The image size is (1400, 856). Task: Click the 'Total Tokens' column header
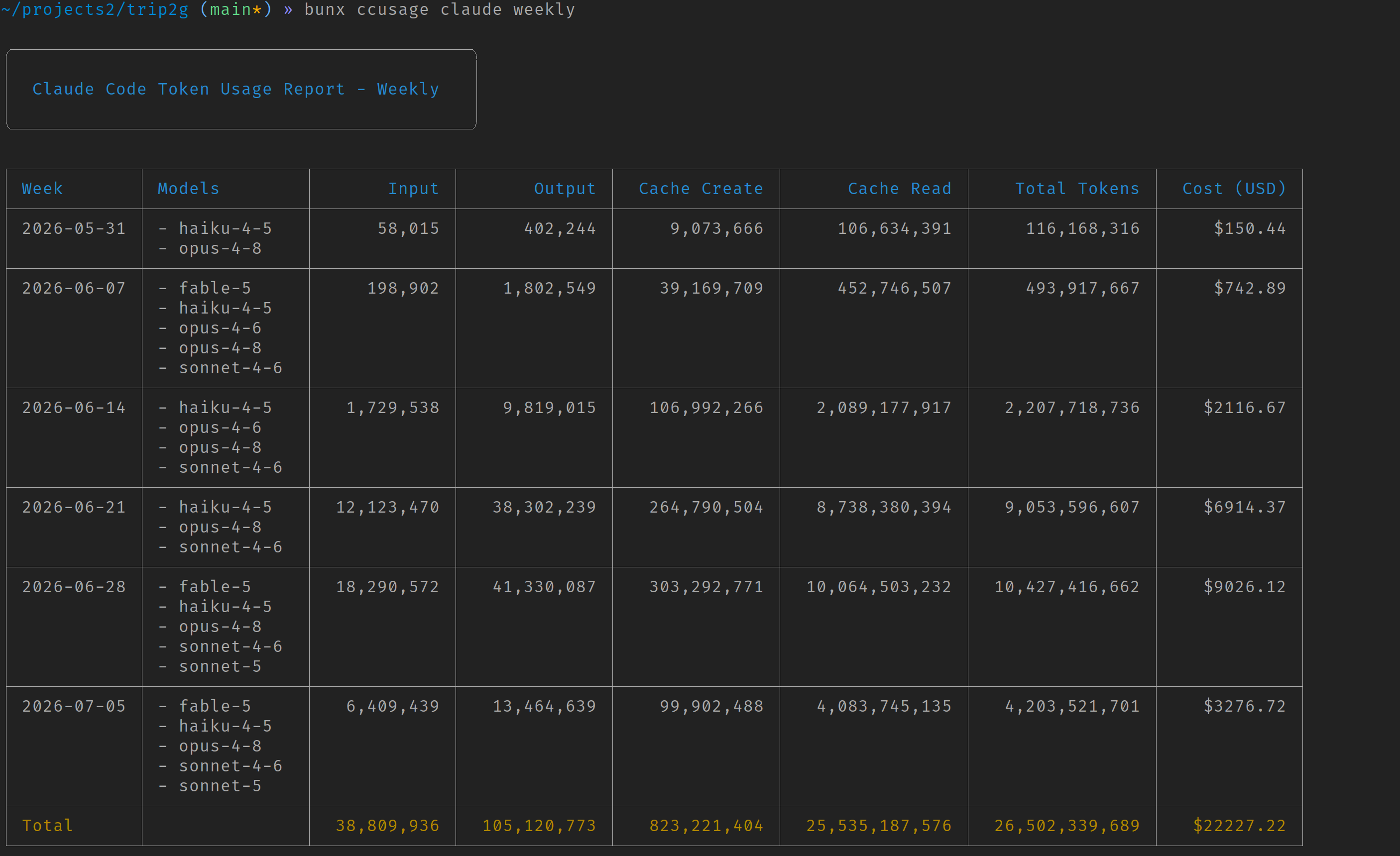click(x=1078, y=189)
